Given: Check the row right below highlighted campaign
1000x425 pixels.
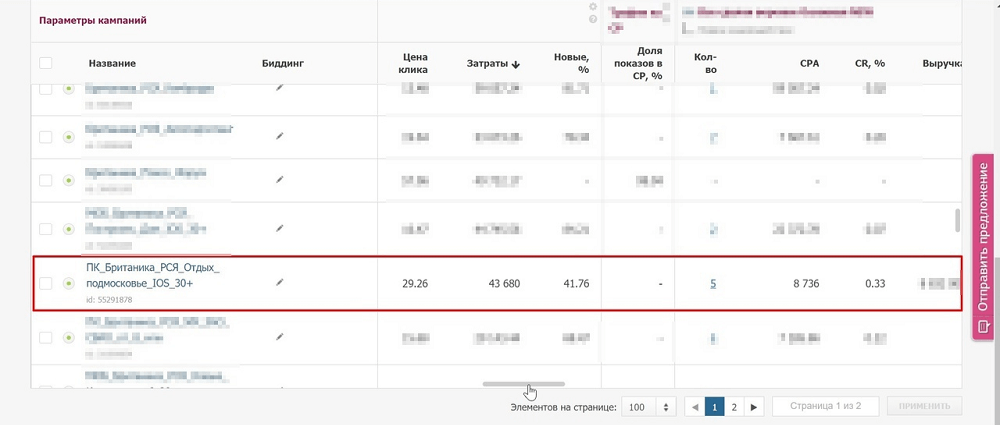Looking at the screenshot, I should tap(45, 338).
